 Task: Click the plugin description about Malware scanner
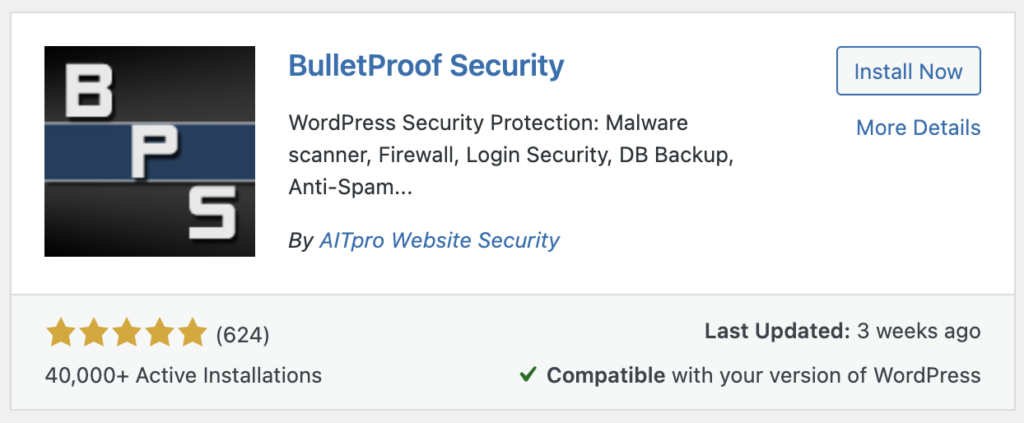click(x=511, y=155)
